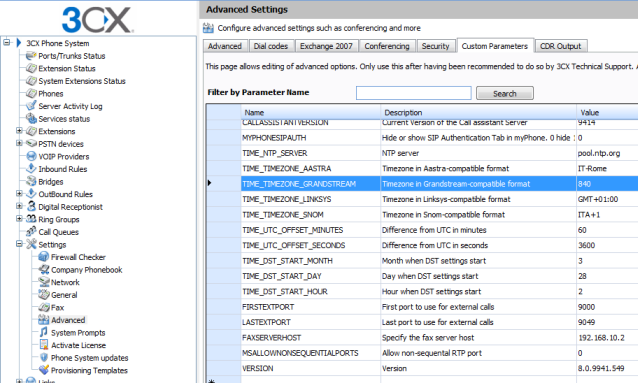This screenshot has width=638, height=383.
Task: Open the Advanced tab
Action: tap(225, 46)
